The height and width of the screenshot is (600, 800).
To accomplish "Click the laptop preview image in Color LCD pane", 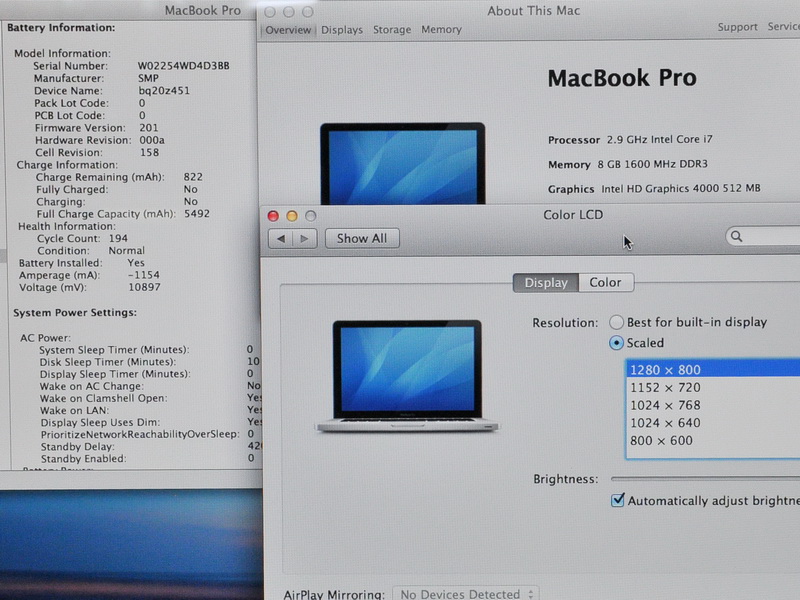I will pyautogui.click(x=407, y=377).
